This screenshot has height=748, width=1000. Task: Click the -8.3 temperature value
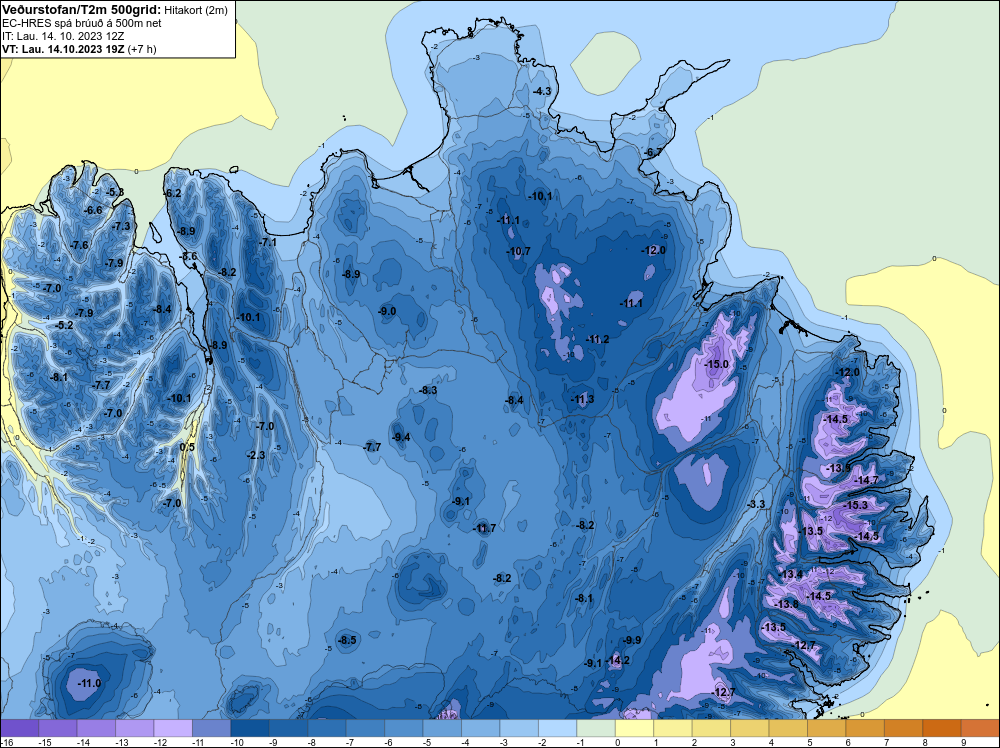pyautogui.click(x=427, y=390)
